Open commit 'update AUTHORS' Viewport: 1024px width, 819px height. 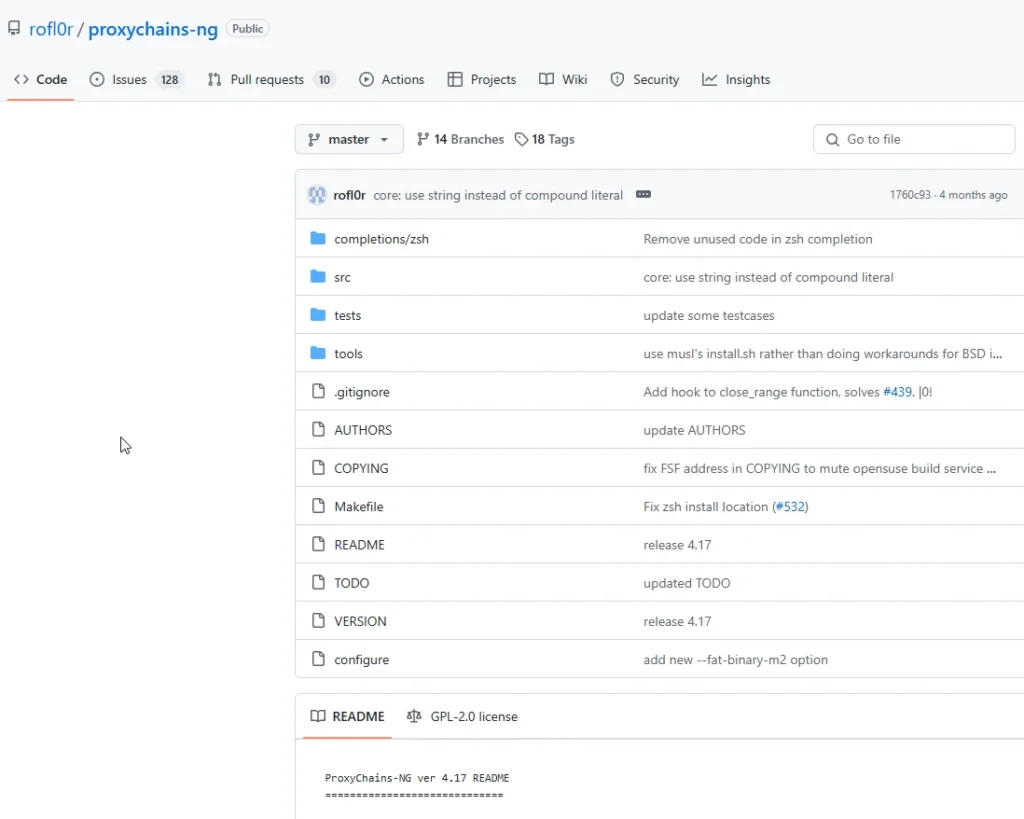coord(694,430)
